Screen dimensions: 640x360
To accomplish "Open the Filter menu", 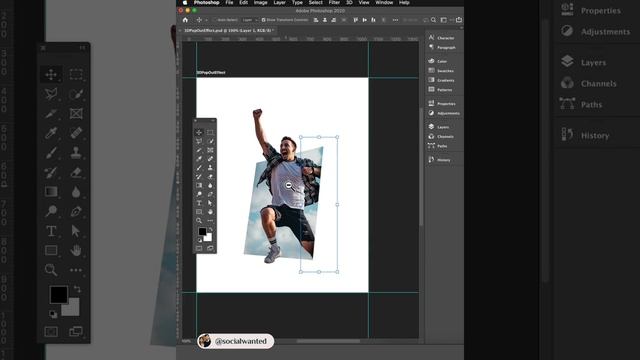I will [x=334, y=2].
